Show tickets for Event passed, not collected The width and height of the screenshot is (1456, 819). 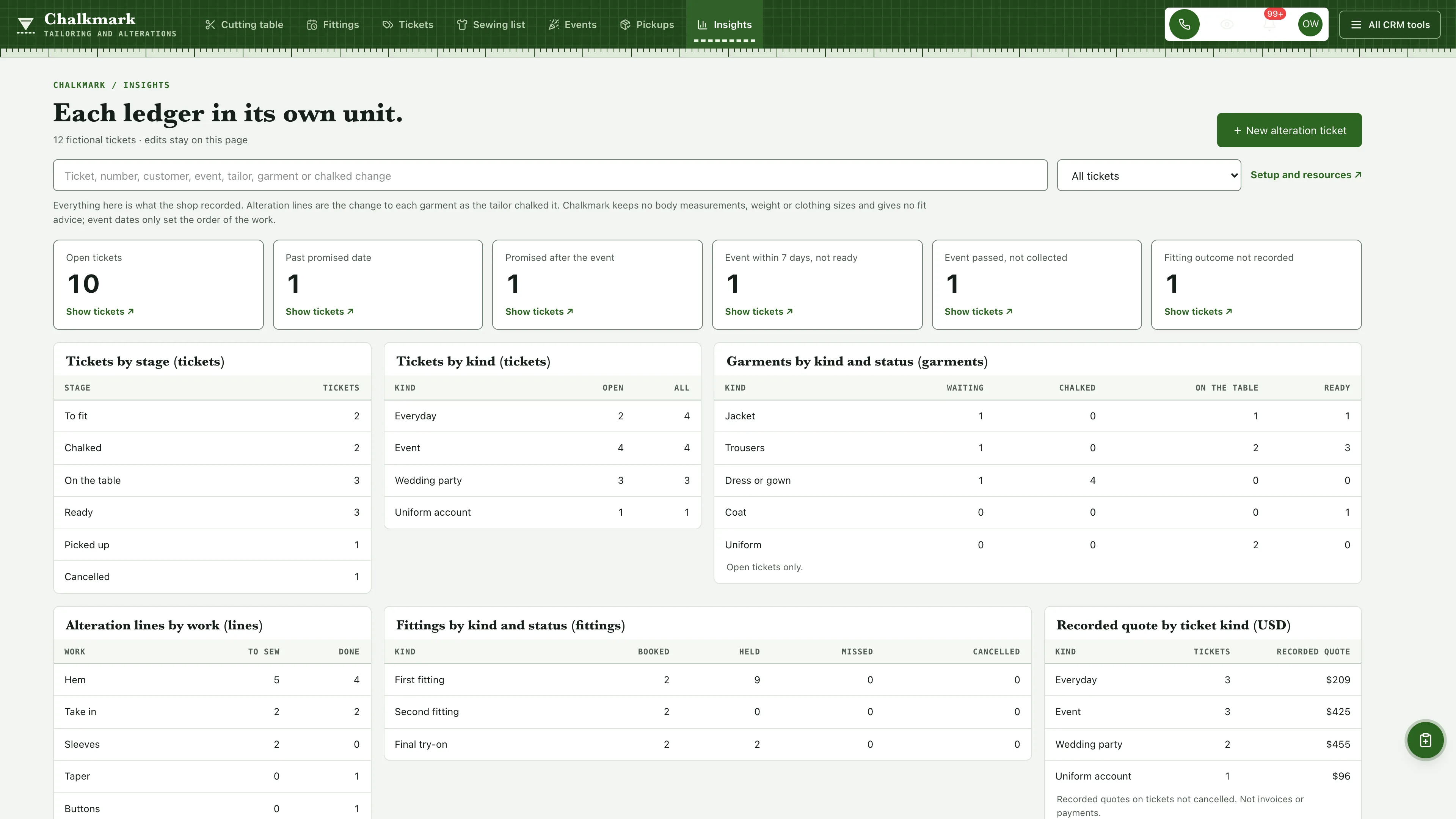tap(978, 311)
